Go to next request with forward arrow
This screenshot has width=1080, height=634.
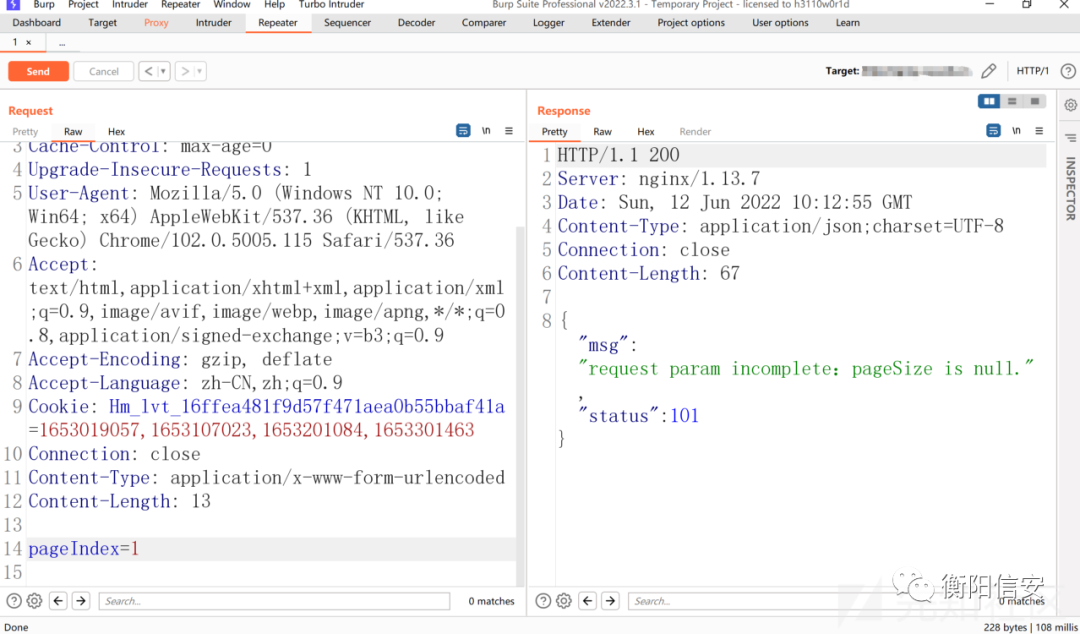185,71
